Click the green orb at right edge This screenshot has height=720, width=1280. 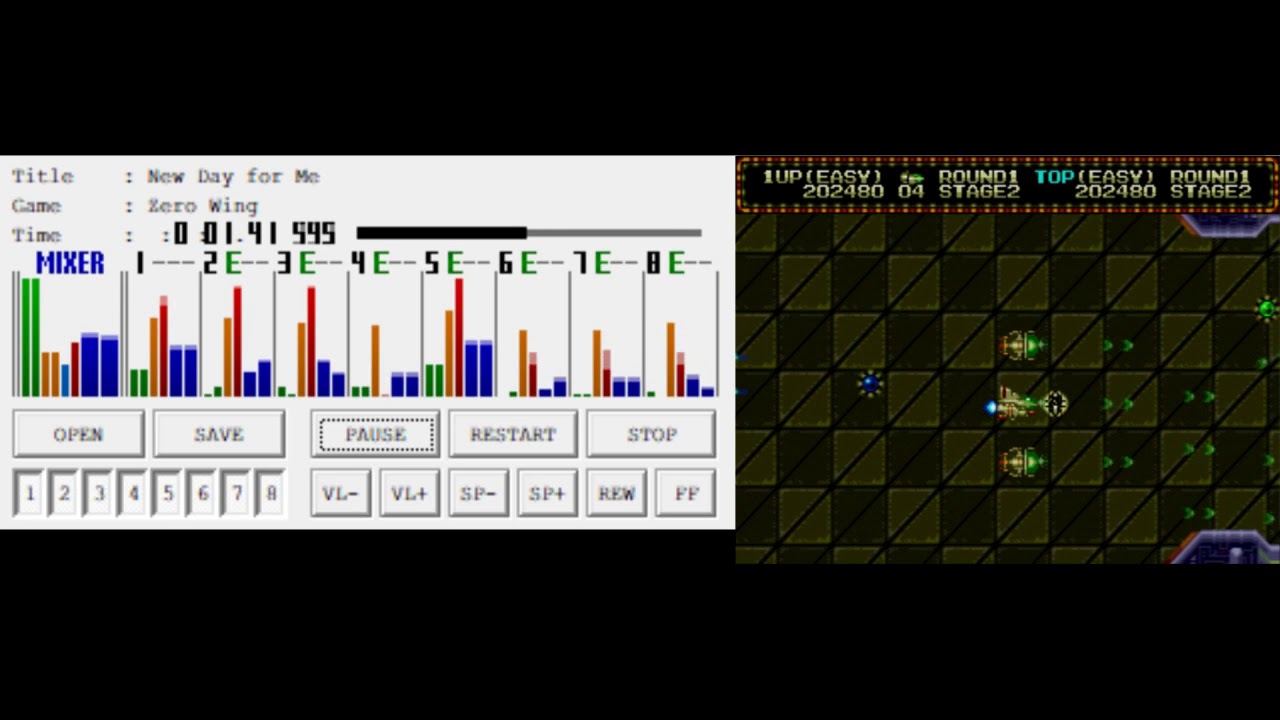click(1267, 309)
